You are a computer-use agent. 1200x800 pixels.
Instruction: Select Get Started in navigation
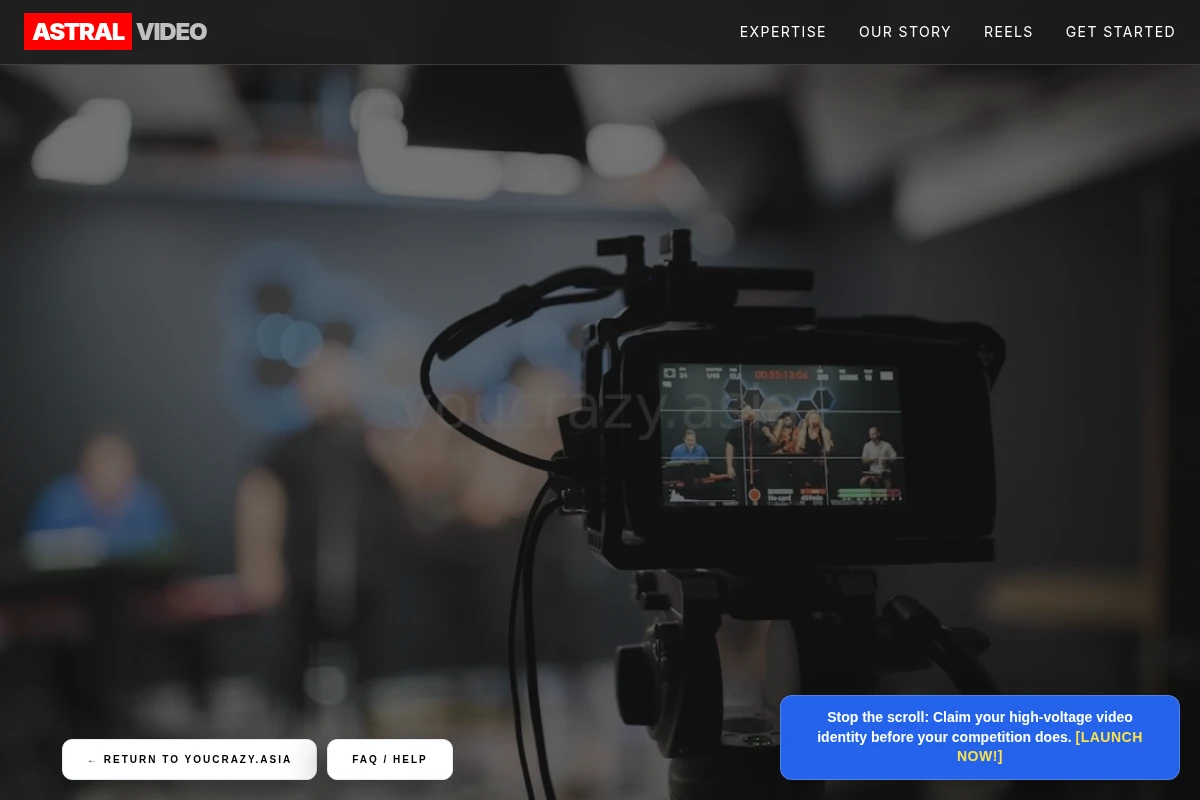tap(1120, 32)
